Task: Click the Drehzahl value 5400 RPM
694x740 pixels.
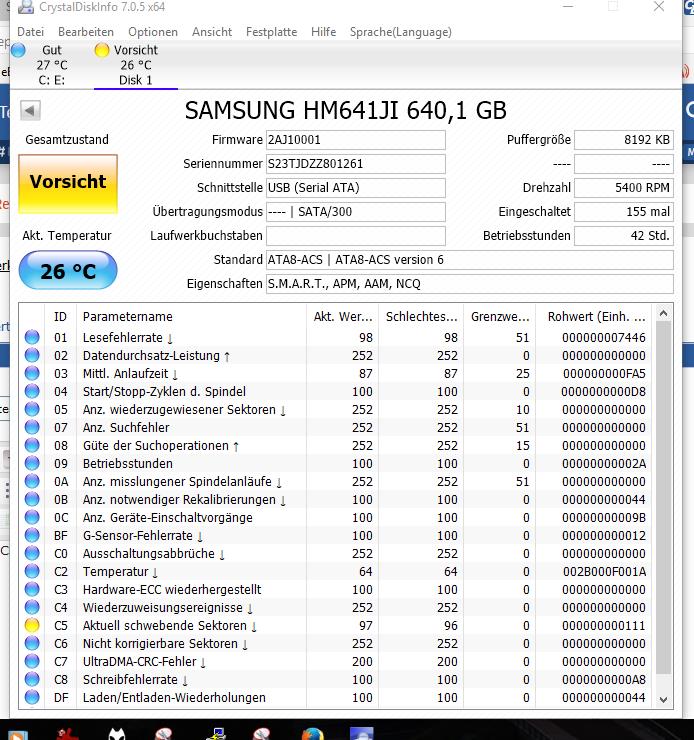Action: point(624,188)
